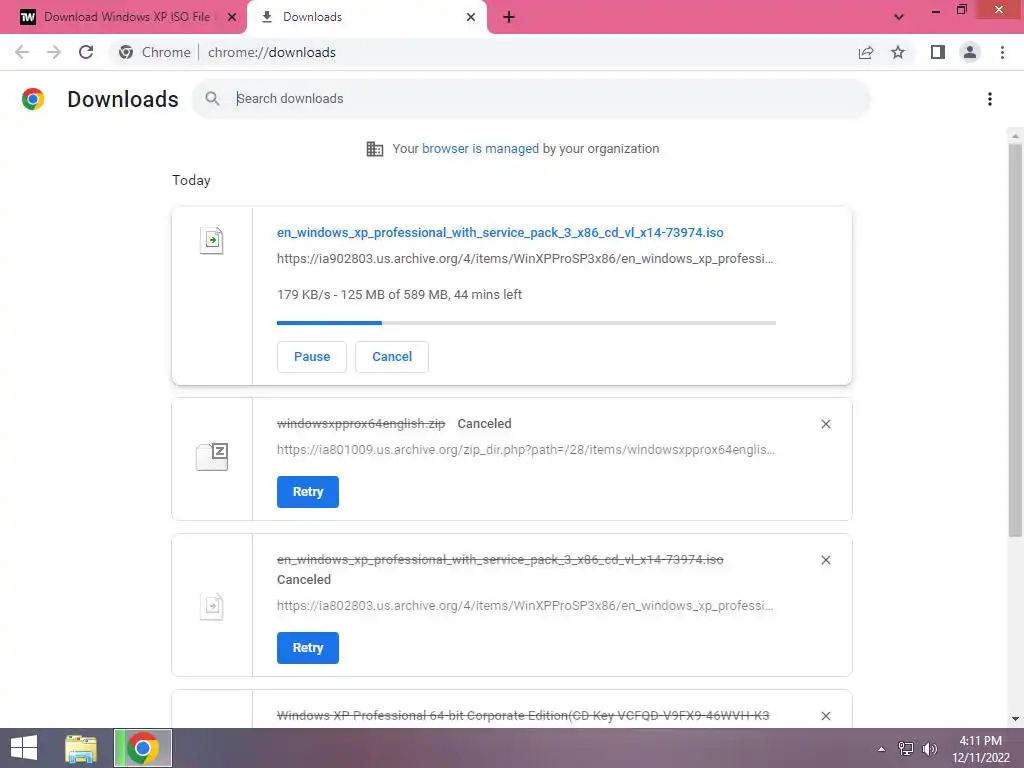Click the managed organization building icon
The height and width of the screenshot is (768, 1024).
375,149
